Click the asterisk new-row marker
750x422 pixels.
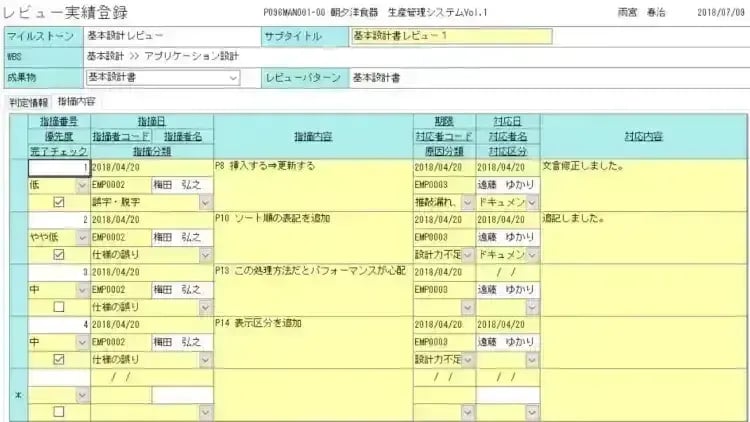click(x=17, y=394)
